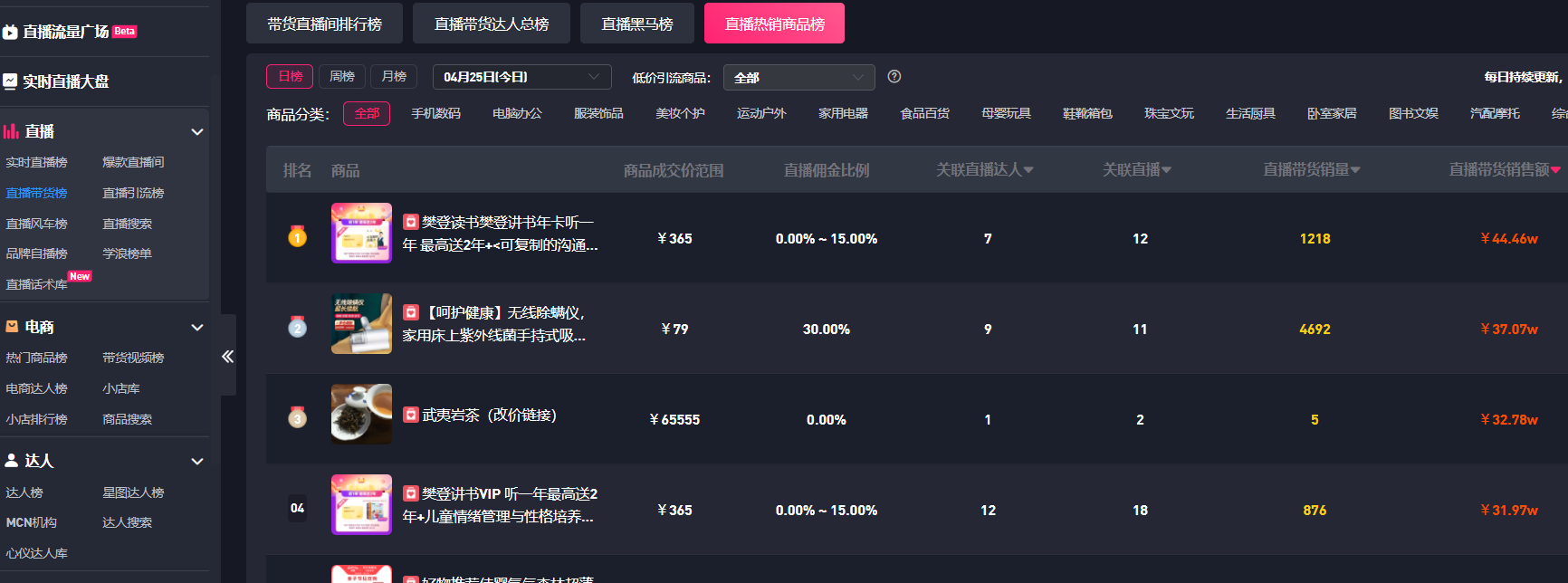Click the 直播流量广场 camera icon
Screen dimensions: 1568x583
10,33
